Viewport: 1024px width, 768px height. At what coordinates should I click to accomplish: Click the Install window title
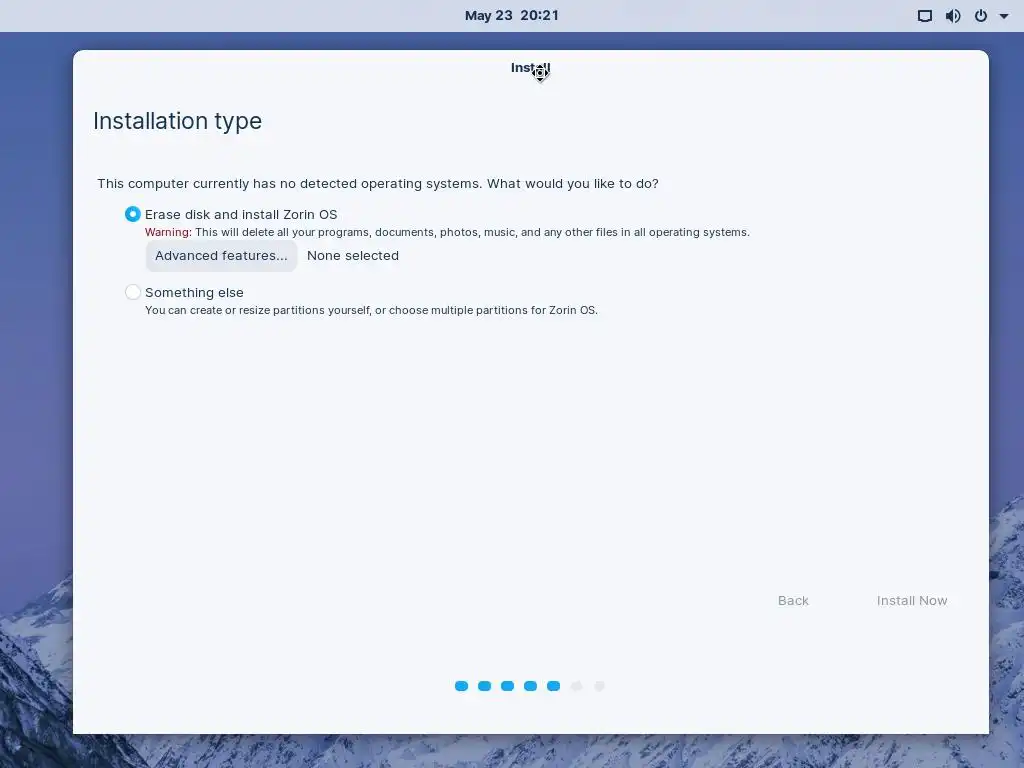click(x=530, y=68)
